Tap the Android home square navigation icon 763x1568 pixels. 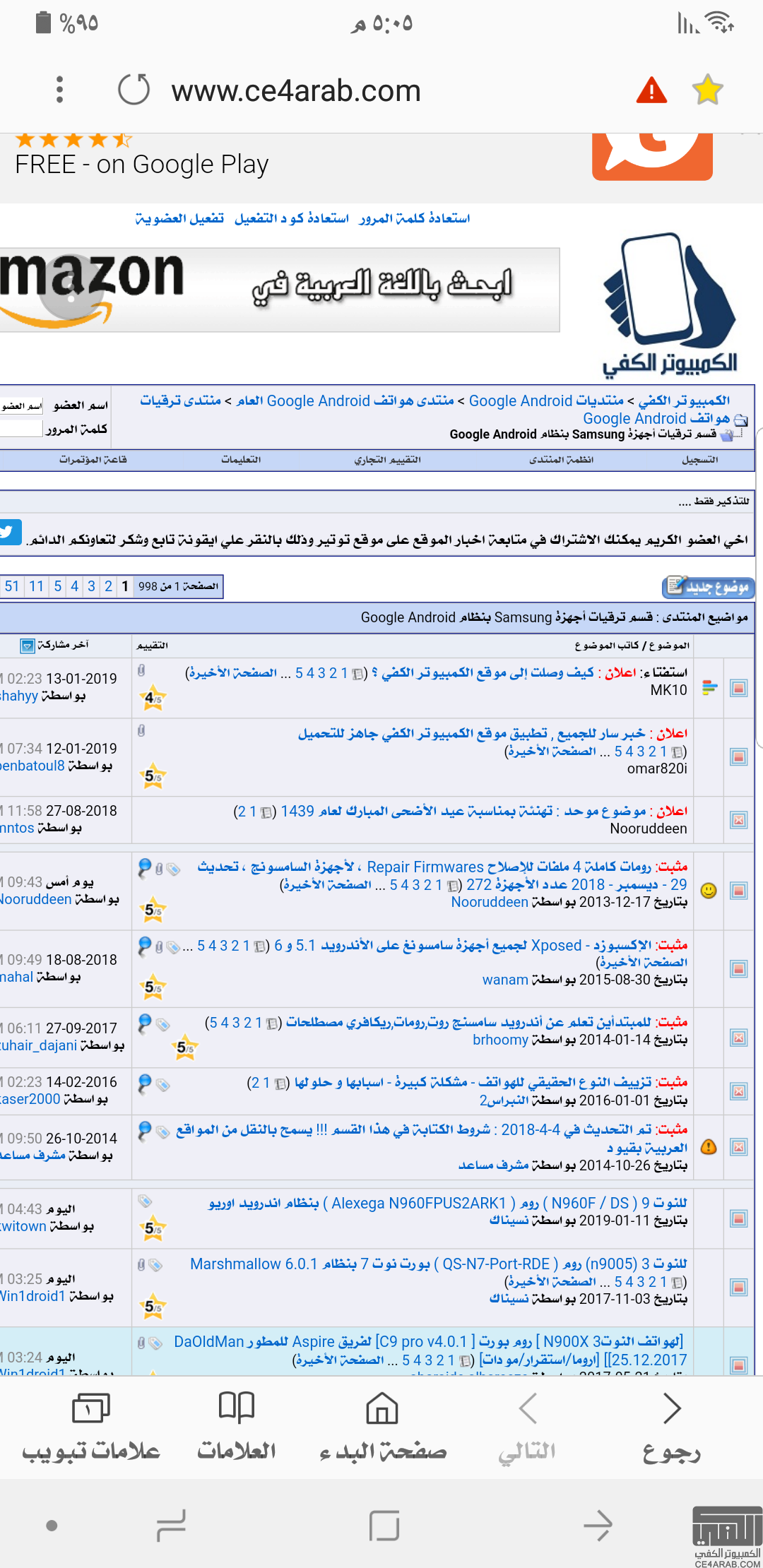384,1526
